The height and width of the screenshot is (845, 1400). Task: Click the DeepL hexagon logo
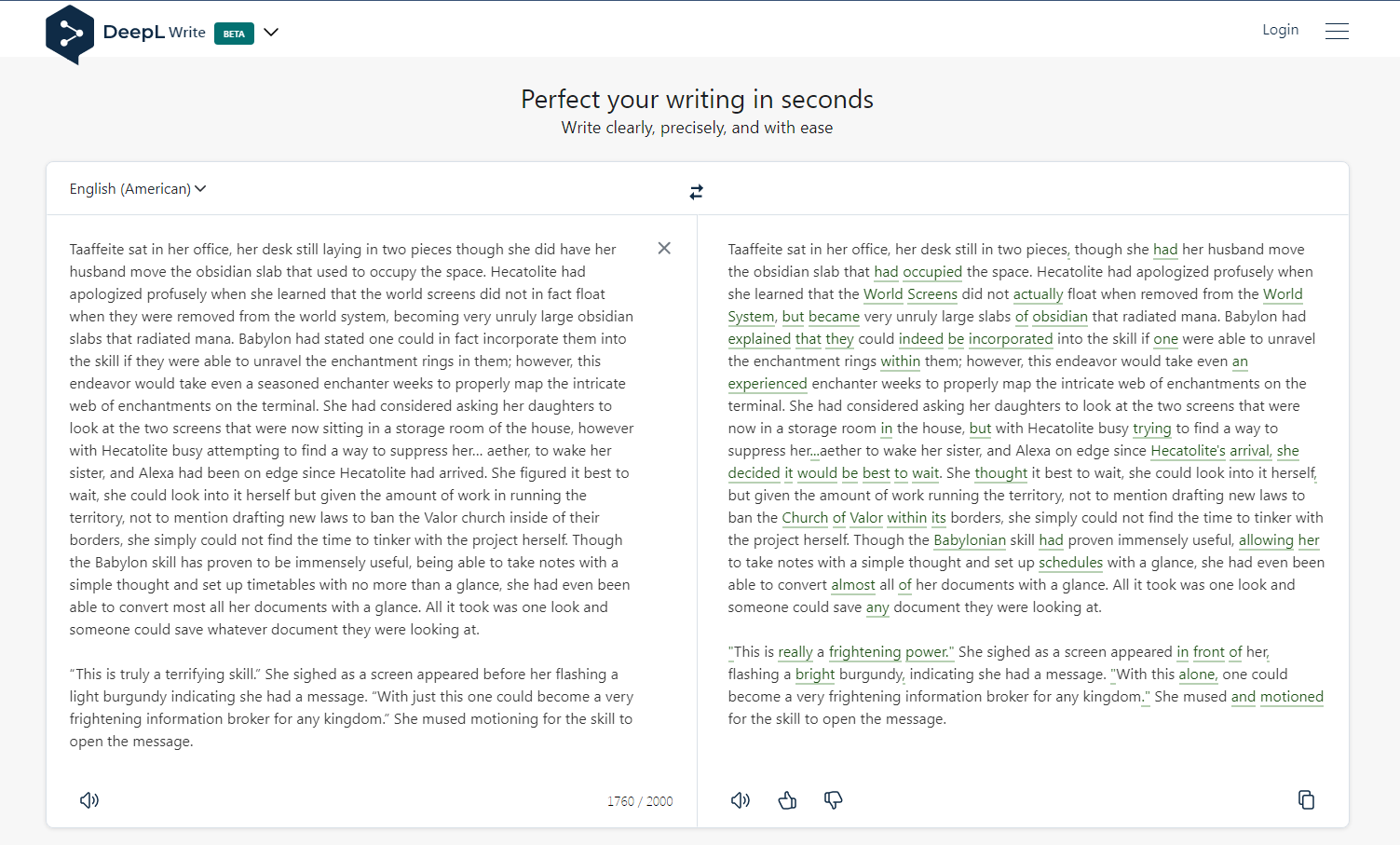(70, 34)
